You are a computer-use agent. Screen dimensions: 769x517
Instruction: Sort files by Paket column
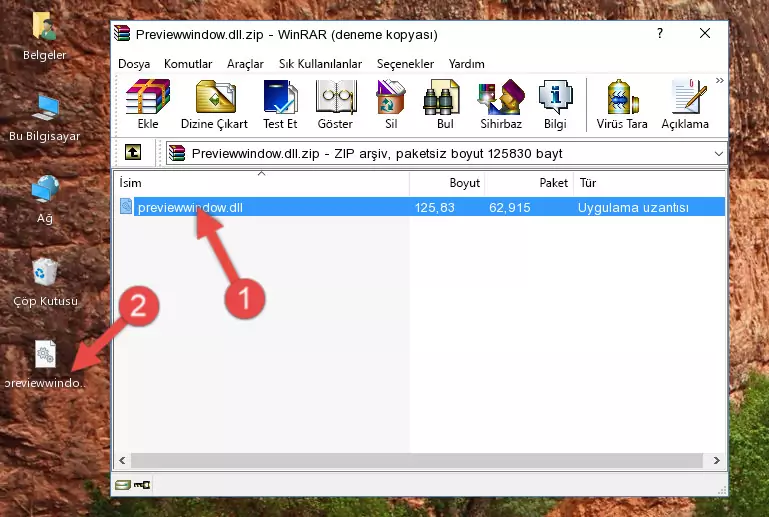pos(529,183)
